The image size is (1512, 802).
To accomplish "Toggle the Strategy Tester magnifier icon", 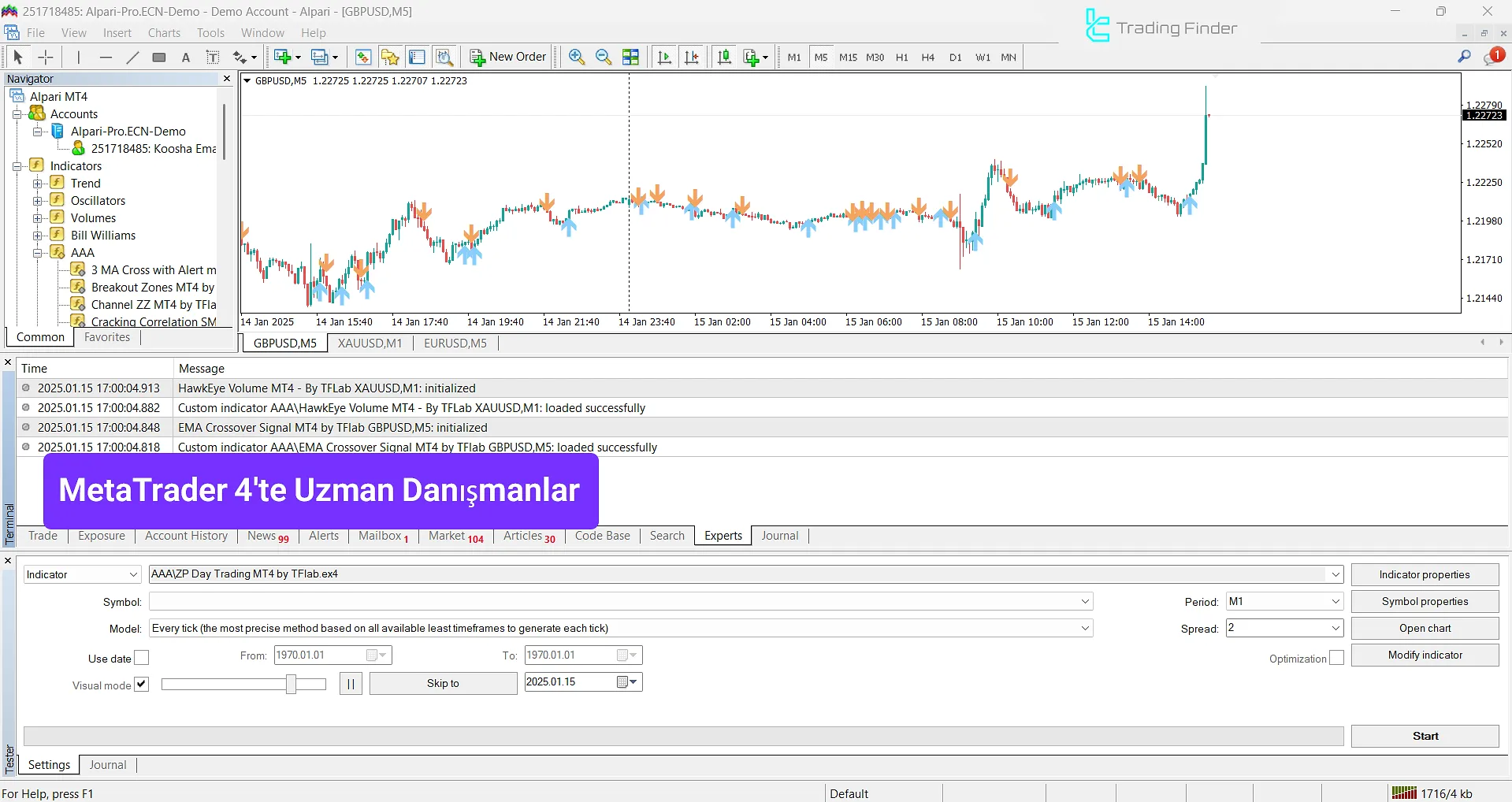I will pos(444,57).
